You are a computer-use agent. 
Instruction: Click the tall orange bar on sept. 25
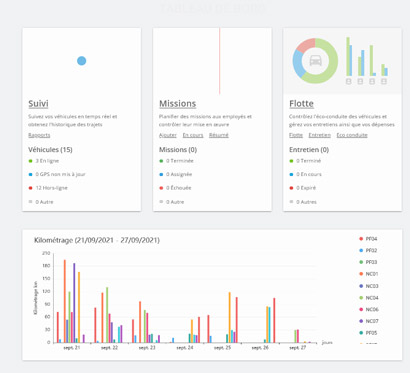[230, 317]
